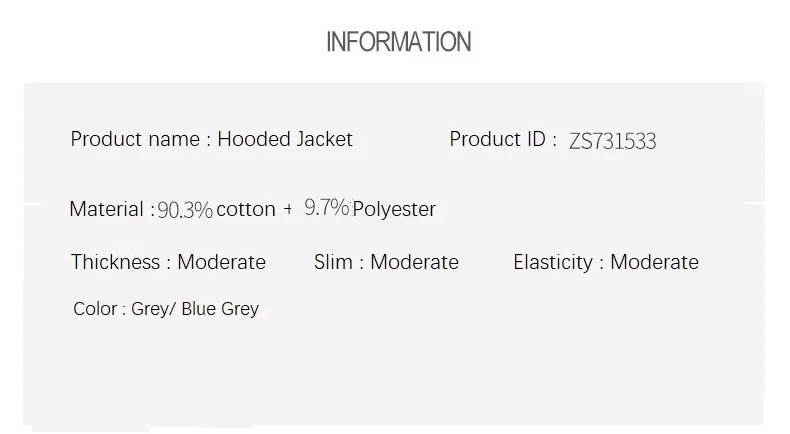Click Moderate value next to Thickness
Screen dimensions: 790x434
coord(222,262)
